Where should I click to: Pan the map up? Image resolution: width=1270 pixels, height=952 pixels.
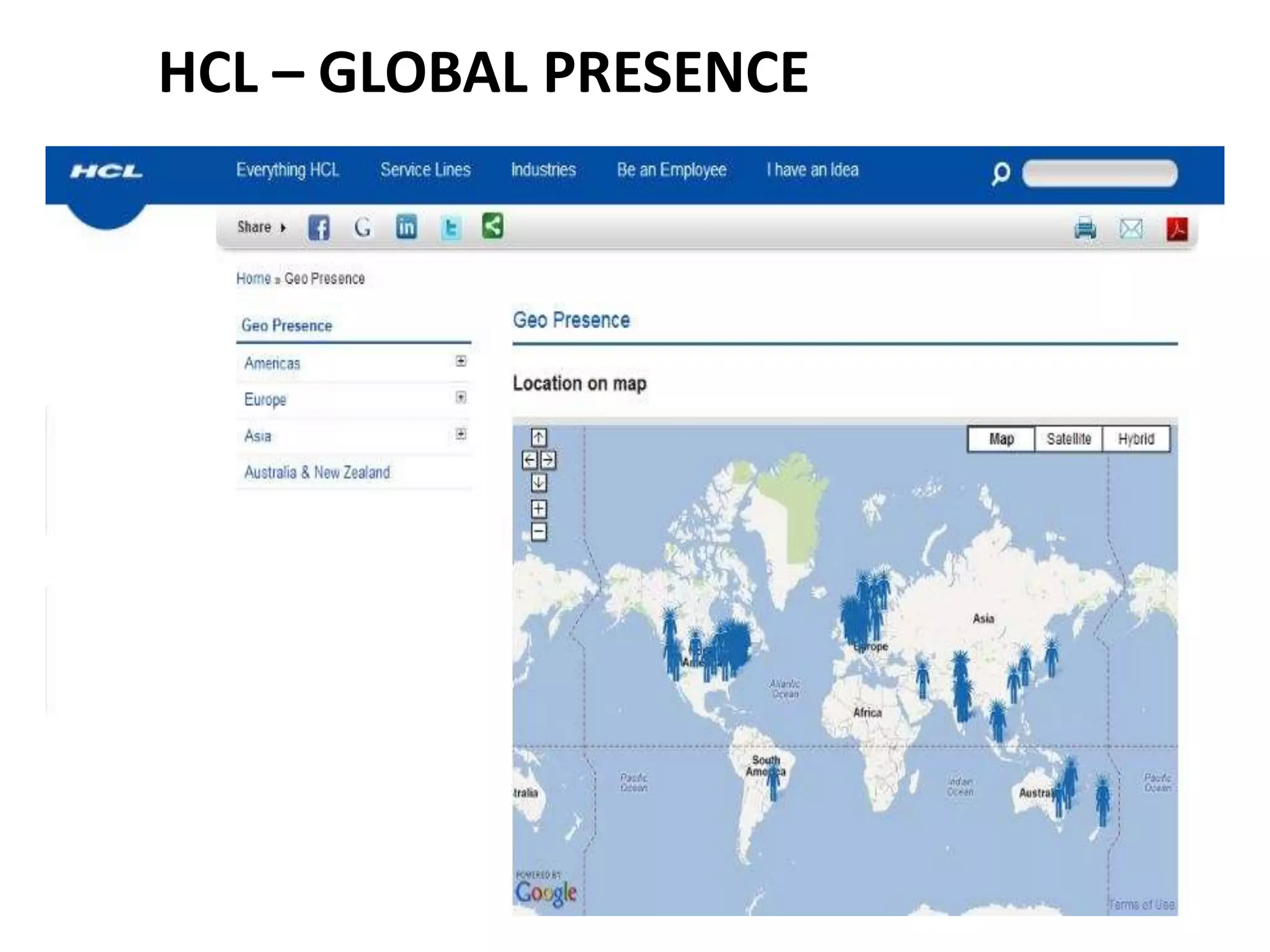pyautogui.click(x=539, y=438)
